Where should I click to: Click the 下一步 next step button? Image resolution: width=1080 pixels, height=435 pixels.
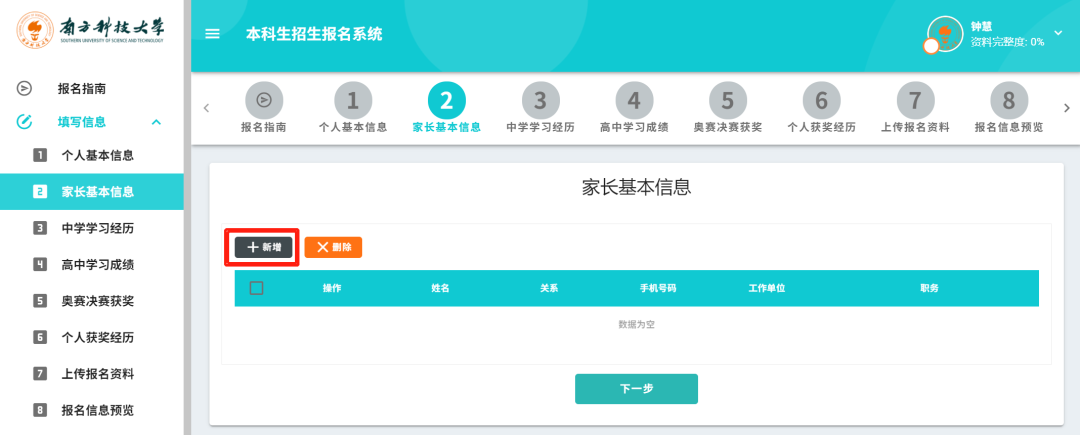coord(636,389)
